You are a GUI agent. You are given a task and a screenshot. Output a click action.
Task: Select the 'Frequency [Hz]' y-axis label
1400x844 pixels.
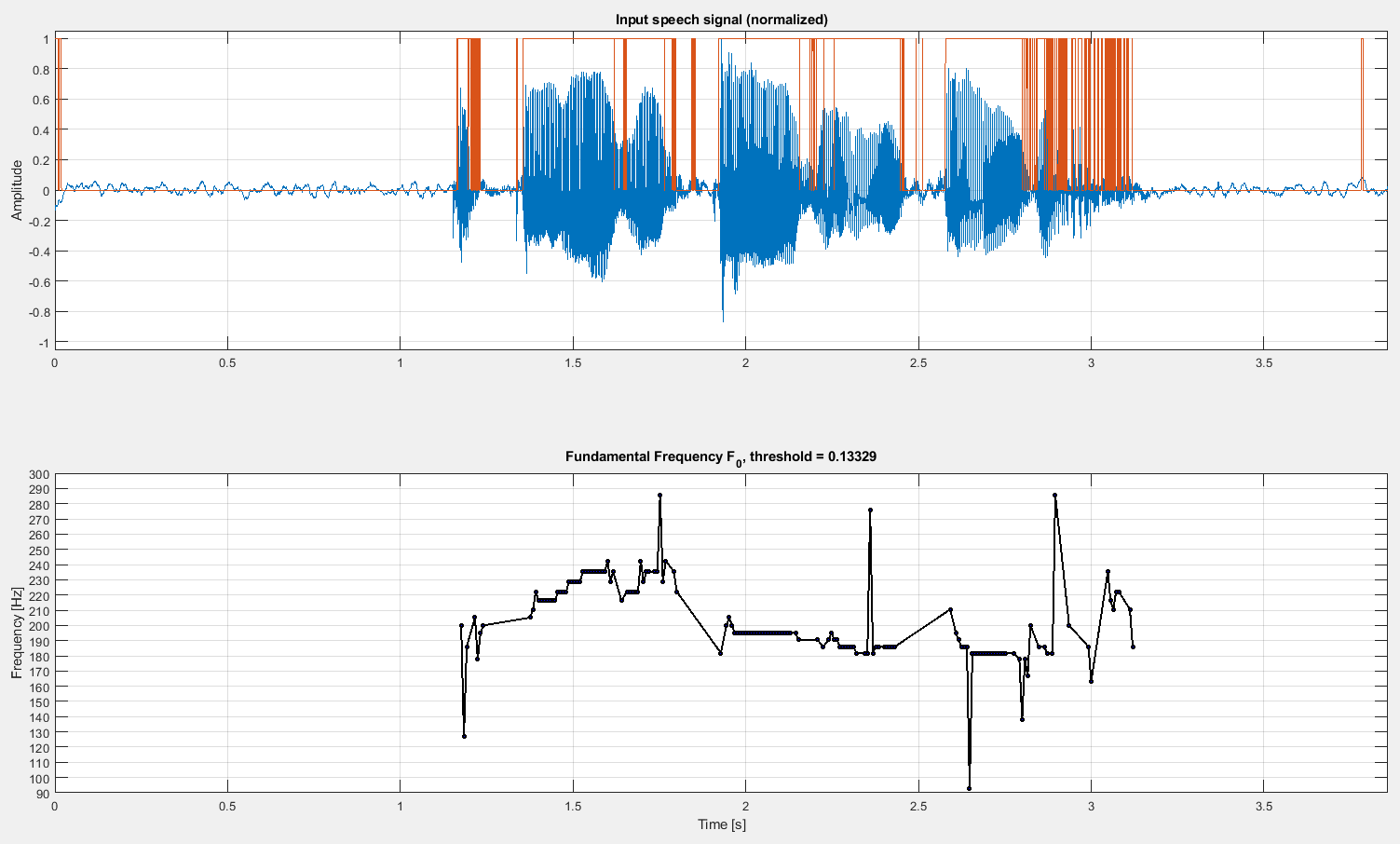tap(17, 633)
